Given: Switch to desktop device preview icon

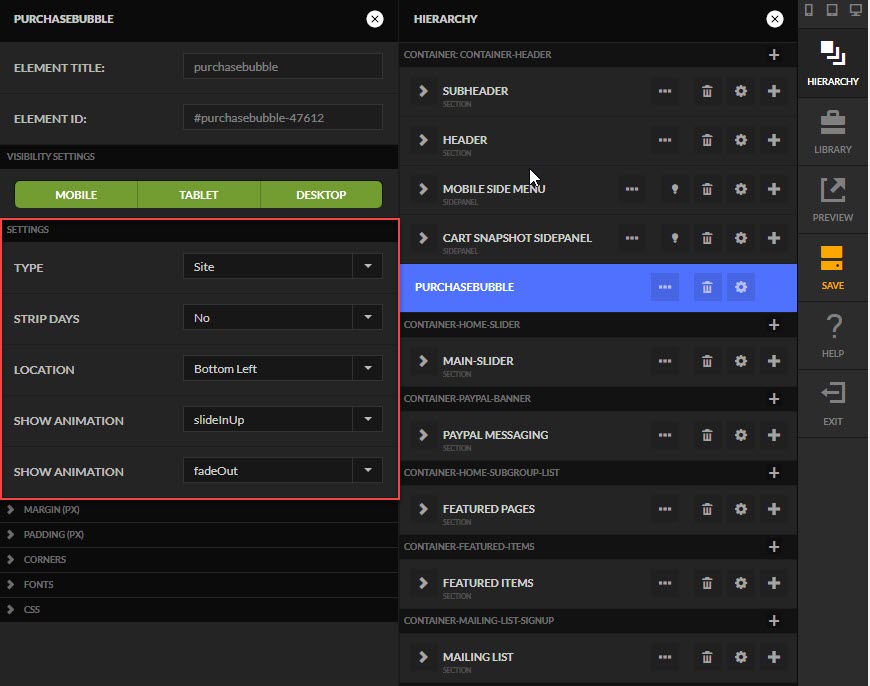Looking at the screenshot, I should (x=856, y=10).
